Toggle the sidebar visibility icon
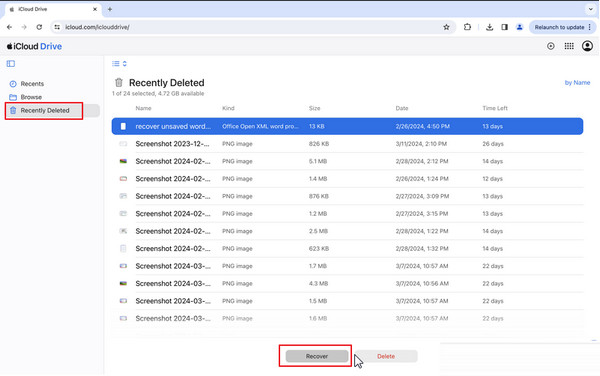Screen dimensions: 600x376 coord(11,63)
